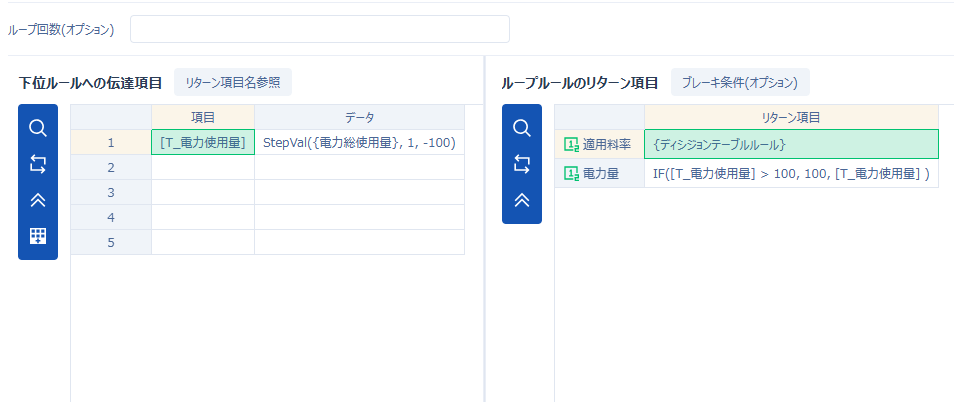
Task: Click the search icon in the return items toolbar
Action: coord(521,128)
